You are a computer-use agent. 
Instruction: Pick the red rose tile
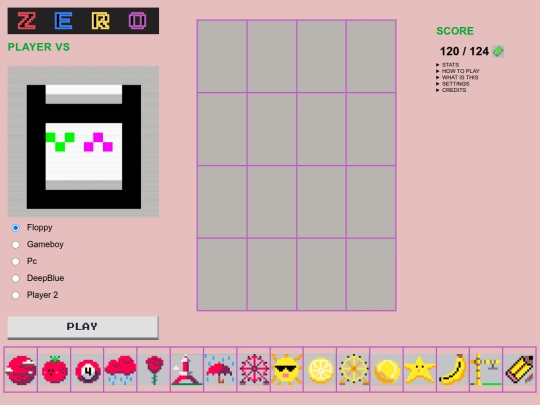pos(154,370)
